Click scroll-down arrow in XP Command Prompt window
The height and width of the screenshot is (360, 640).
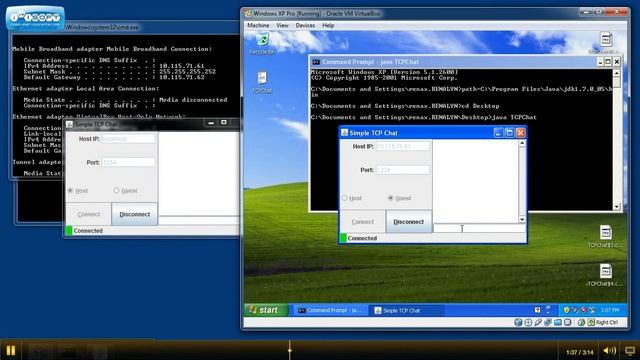[617, 207]
